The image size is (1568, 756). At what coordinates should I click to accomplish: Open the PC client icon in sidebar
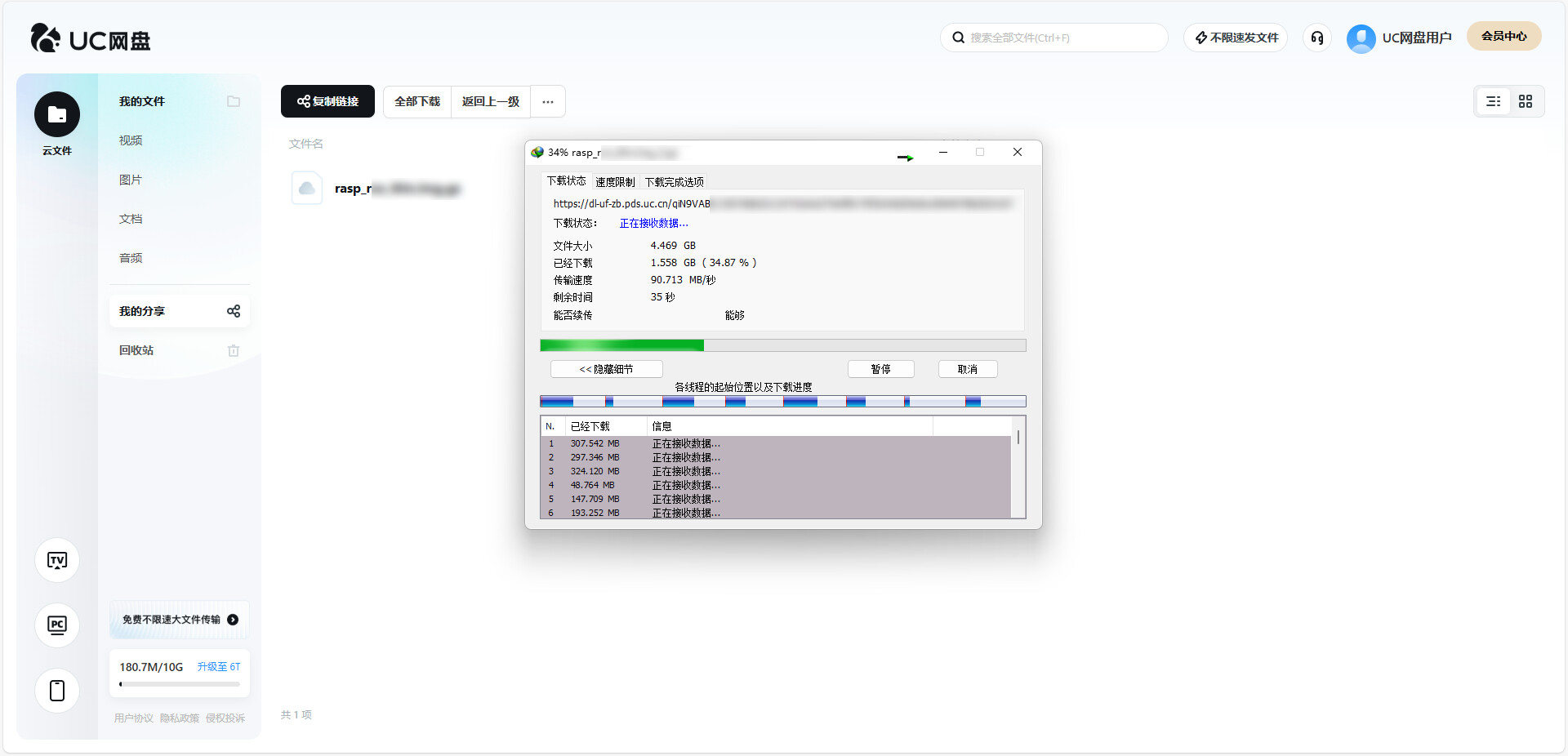57,625
